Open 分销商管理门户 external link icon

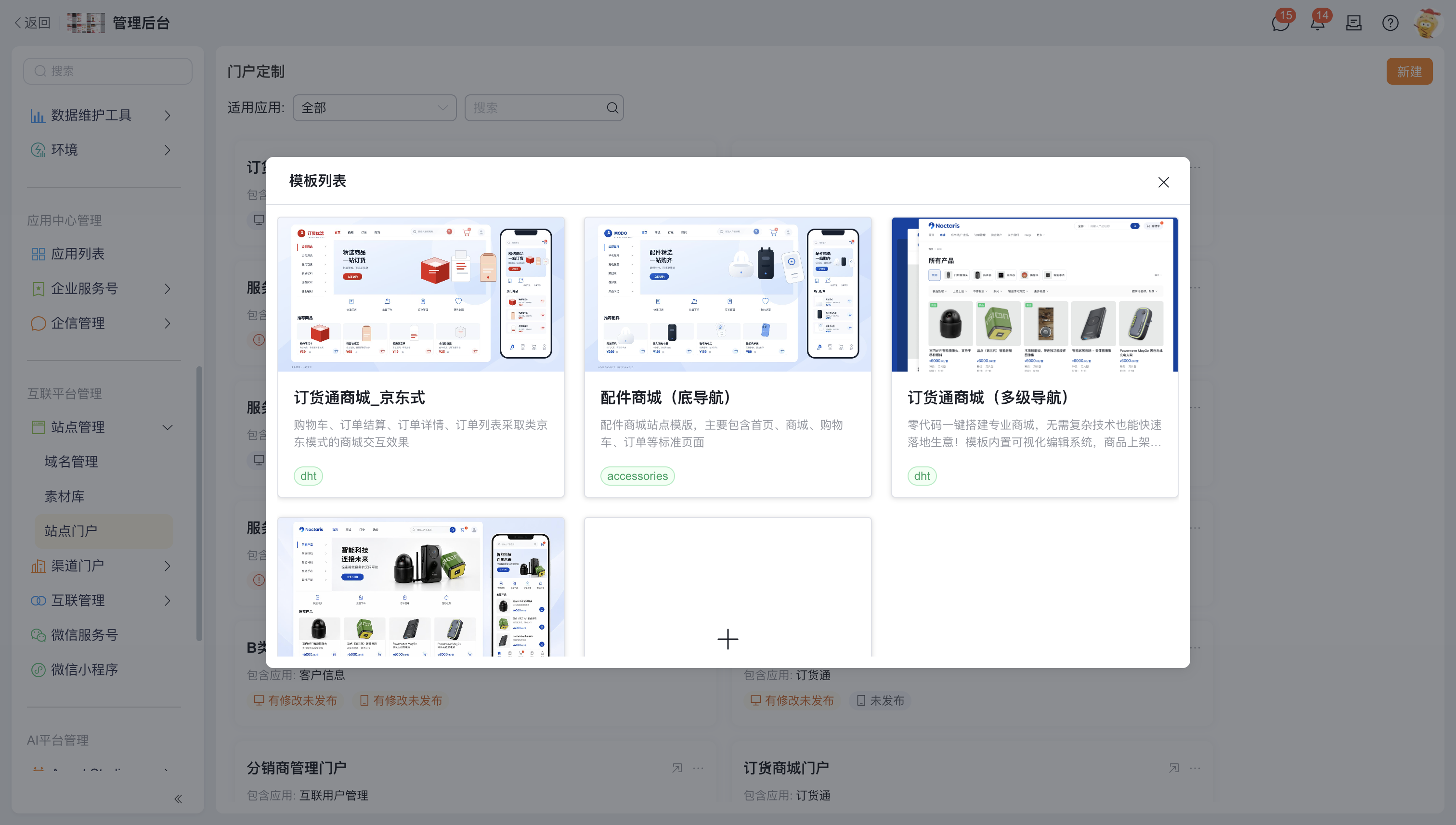(676, 768)
